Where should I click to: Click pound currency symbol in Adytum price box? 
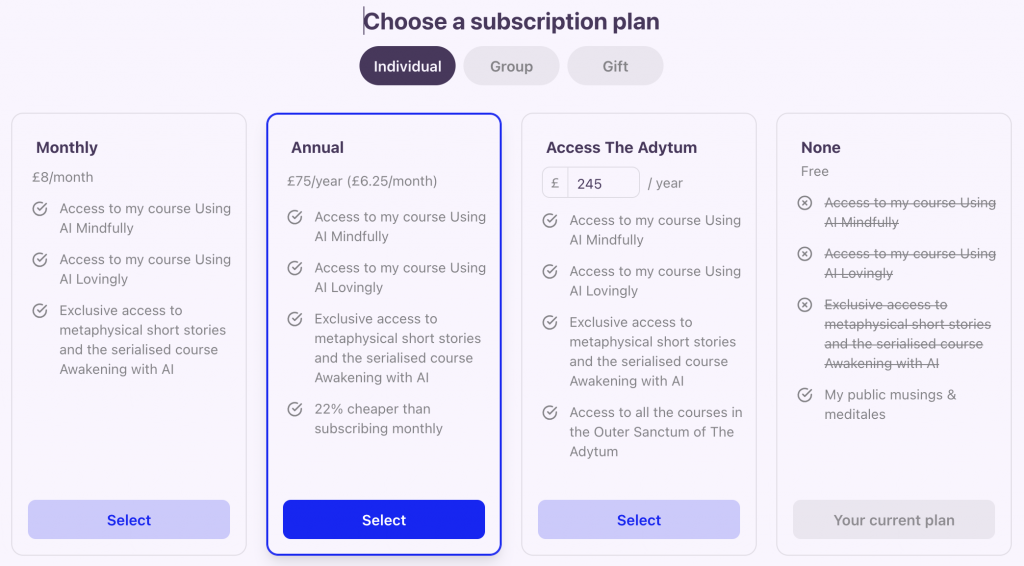(555, 183)
